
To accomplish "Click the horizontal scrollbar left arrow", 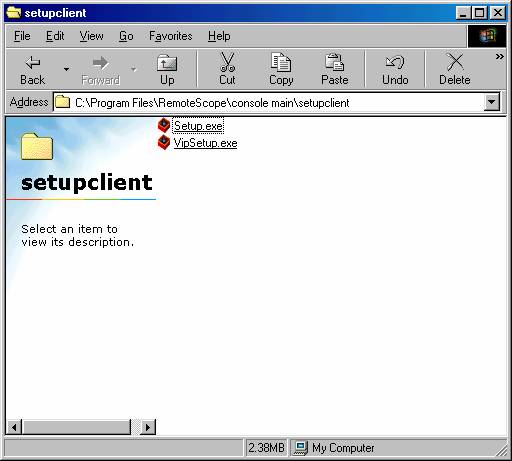I will pyautogui.click(x=14, y=427).
